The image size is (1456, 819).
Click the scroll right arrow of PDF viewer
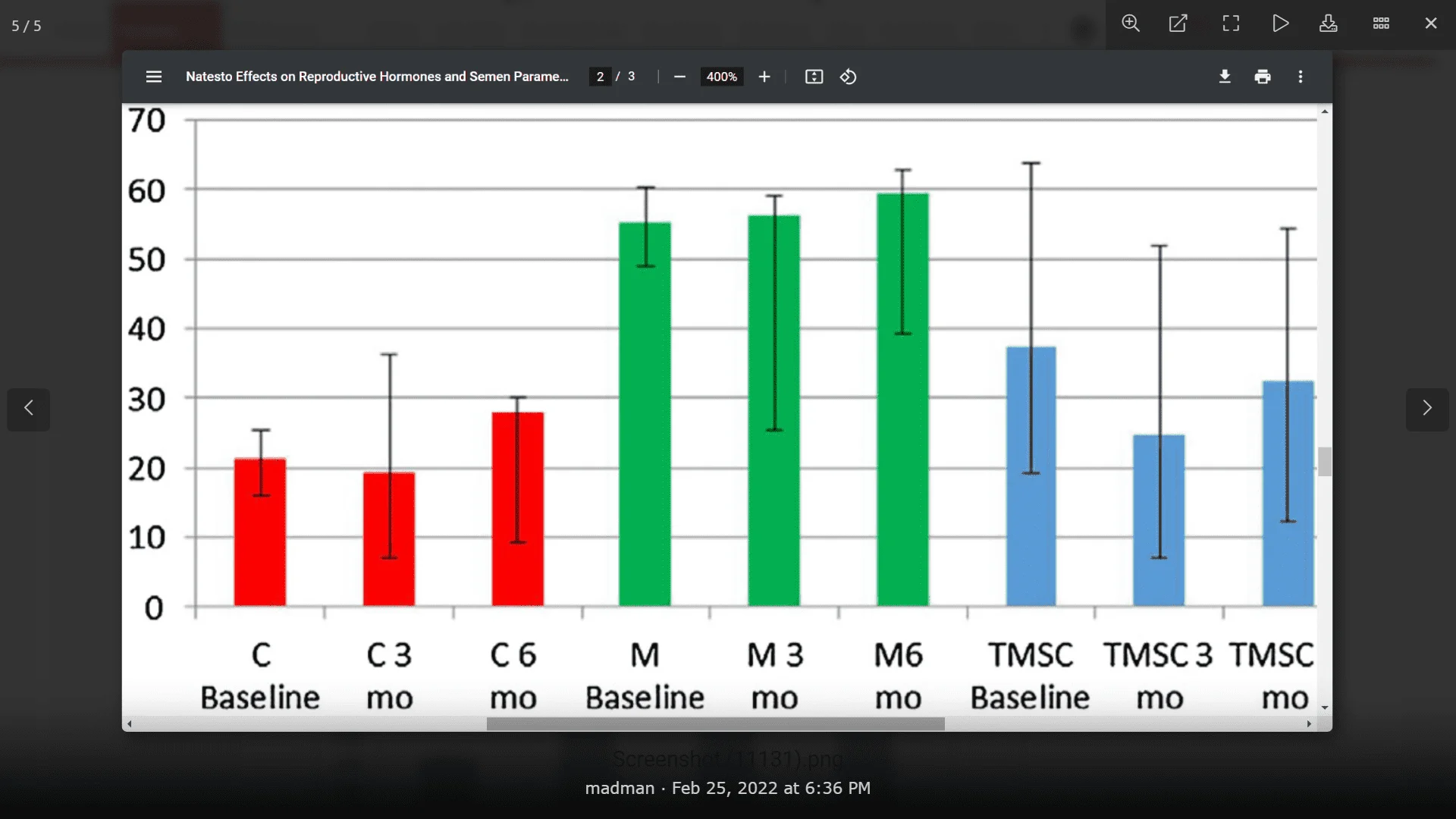[1309, 724]
